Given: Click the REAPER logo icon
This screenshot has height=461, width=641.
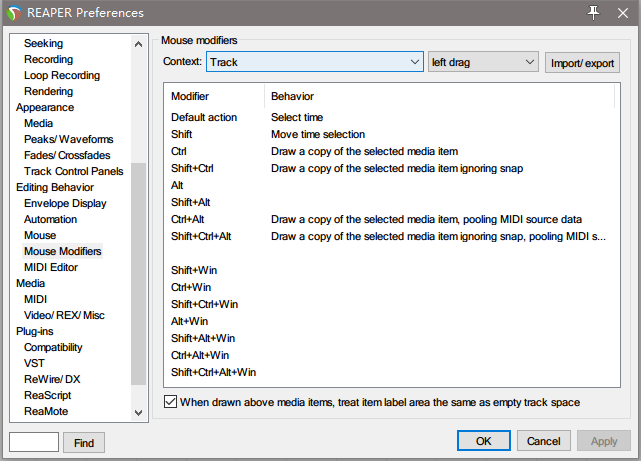Looking at the screenshot, I should [x=14, y=13].
